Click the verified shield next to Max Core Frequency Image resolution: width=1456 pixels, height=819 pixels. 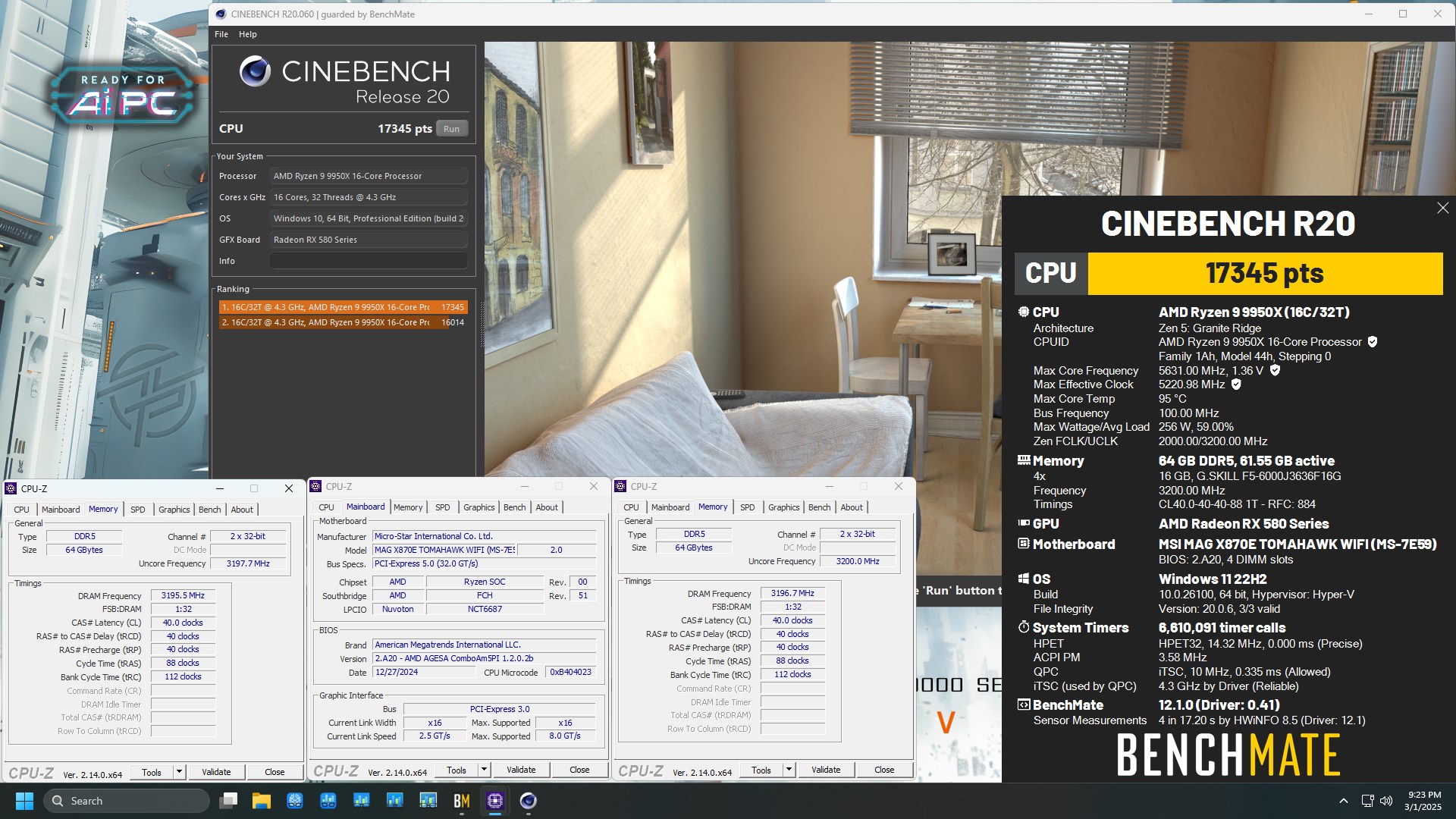[1275, 370]
